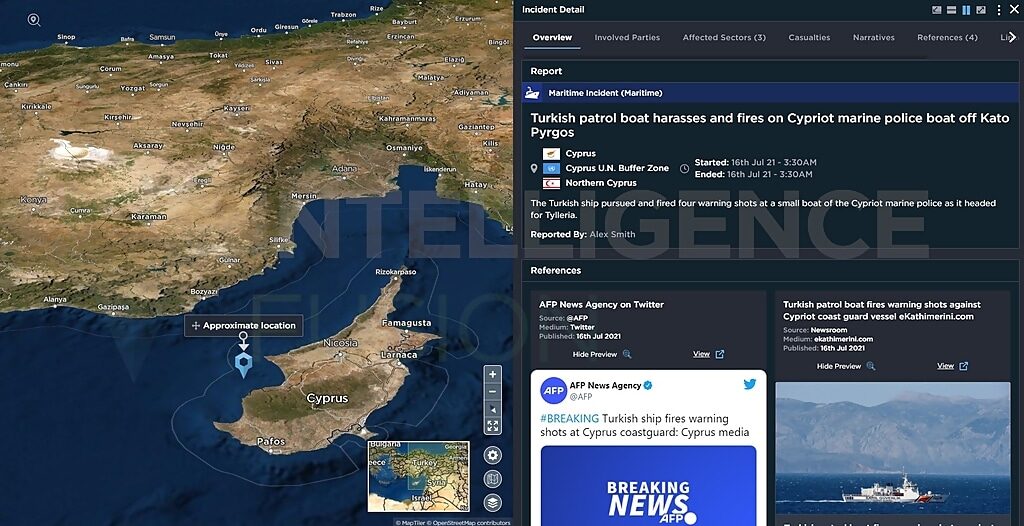Click the magnifier beside eKathimerini Hide Preview
This screenshot has height=526, width=1024.
point(871,366)
